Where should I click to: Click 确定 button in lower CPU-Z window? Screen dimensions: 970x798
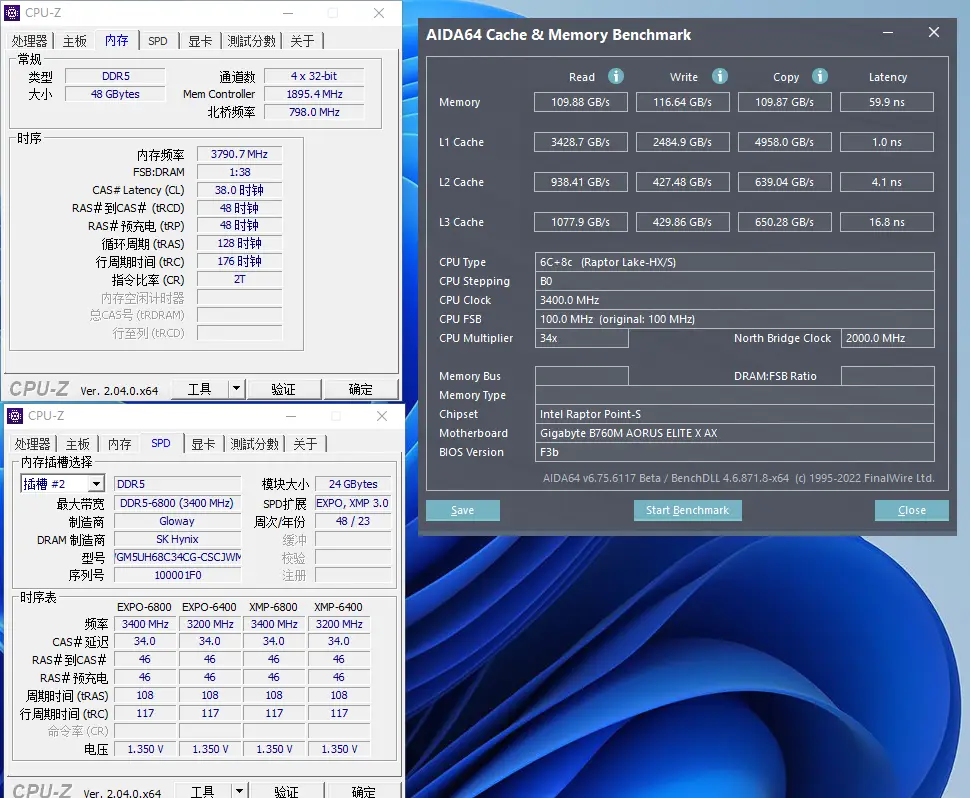[364, 791]
